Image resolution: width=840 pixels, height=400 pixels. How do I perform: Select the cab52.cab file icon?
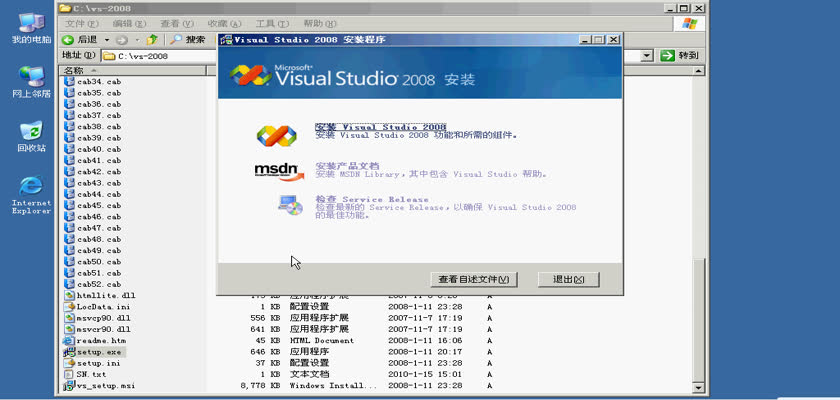tap(69, 284)
